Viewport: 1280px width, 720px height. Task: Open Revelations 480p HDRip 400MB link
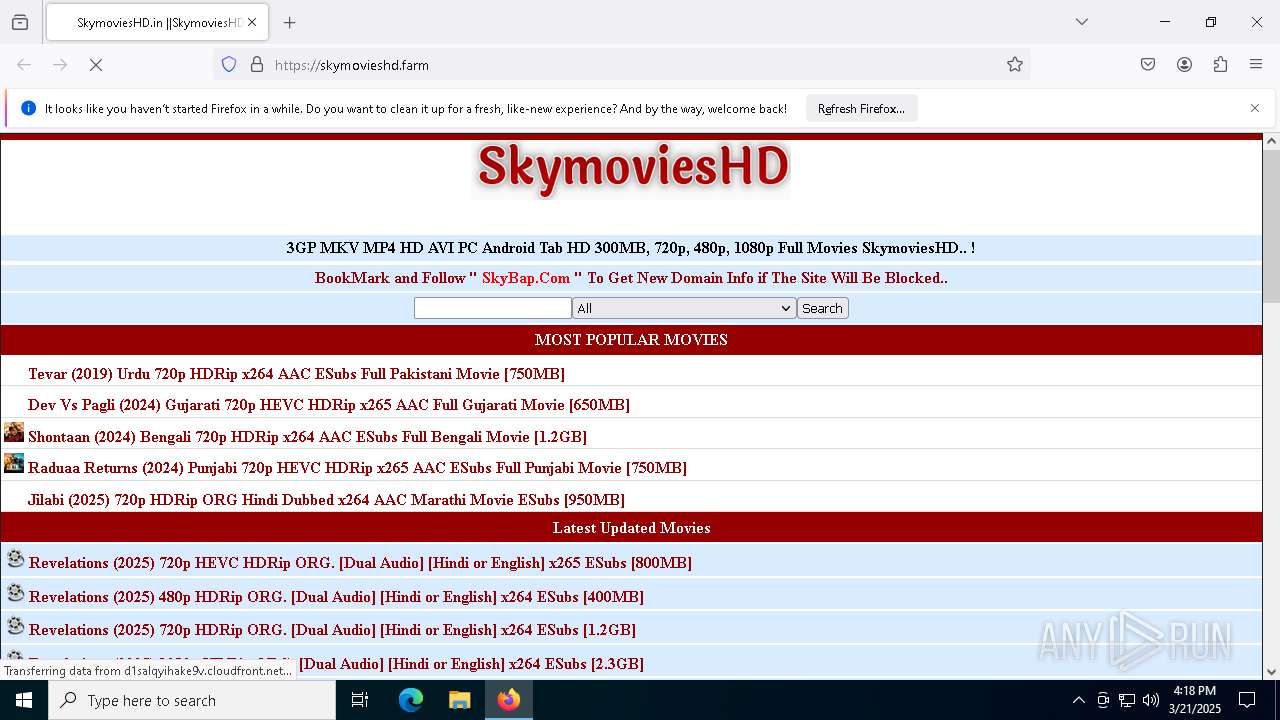pyautogui.click(x=336, y=597)
